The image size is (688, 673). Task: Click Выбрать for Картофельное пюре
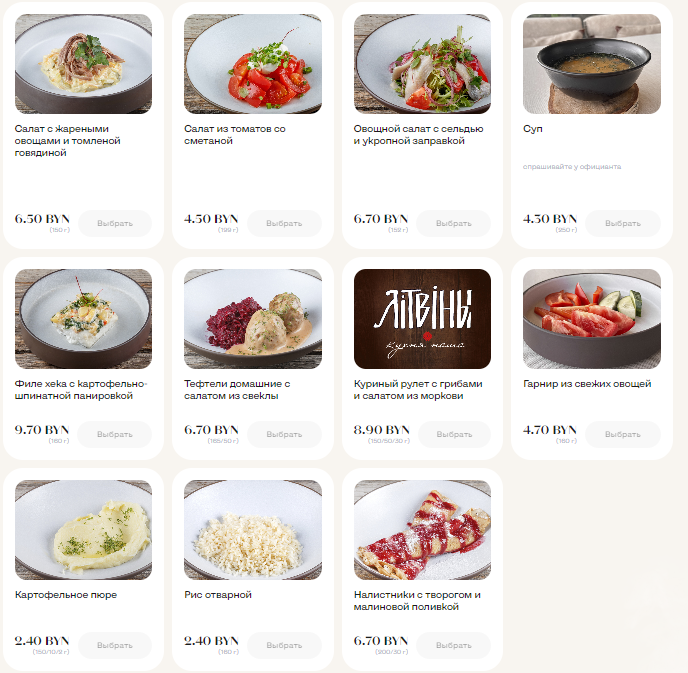[115, 645]
